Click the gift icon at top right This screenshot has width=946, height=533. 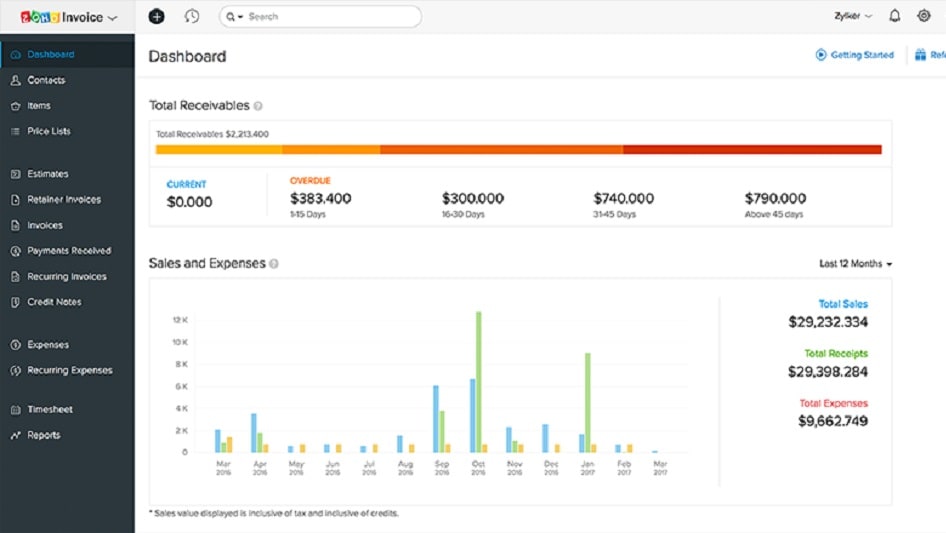(x=920, y=55)
